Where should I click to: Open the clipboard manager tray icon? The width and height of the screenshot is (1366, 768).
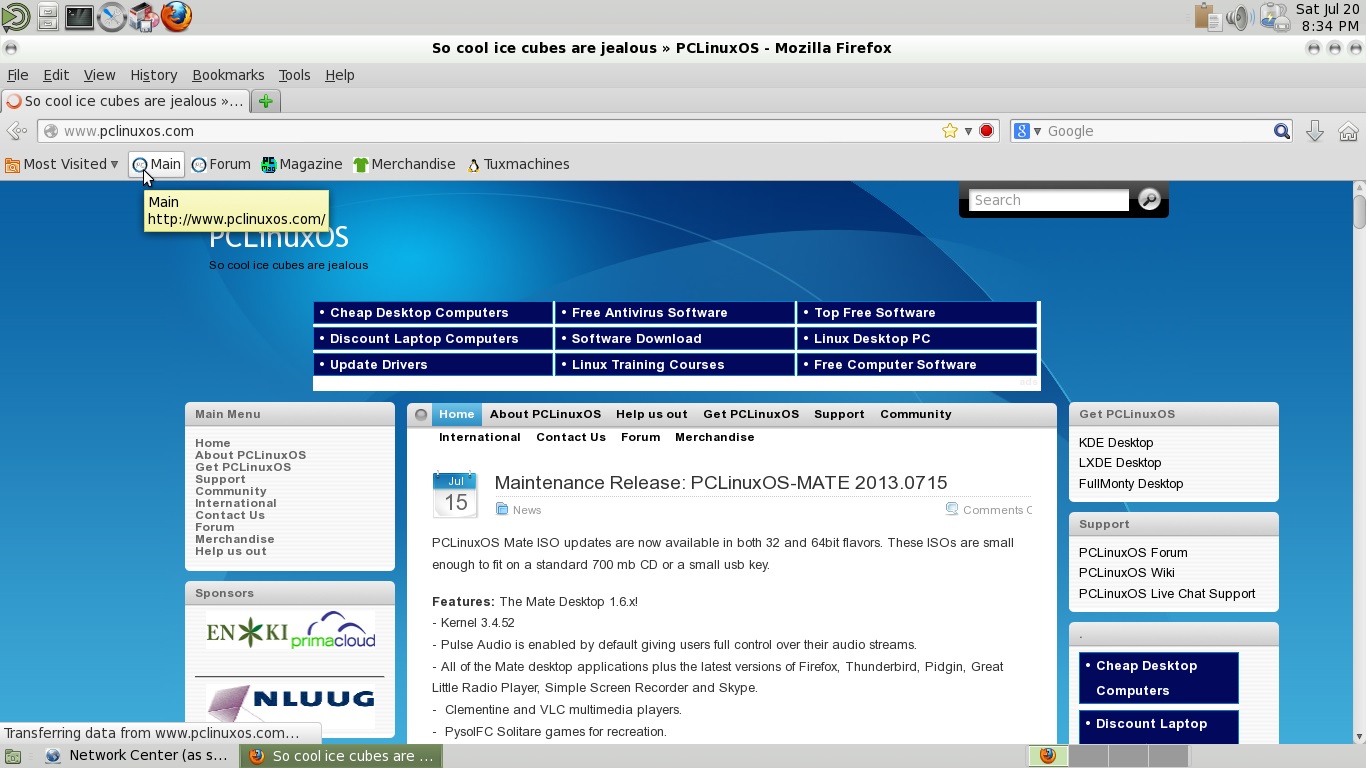[x=1208, y=16]
